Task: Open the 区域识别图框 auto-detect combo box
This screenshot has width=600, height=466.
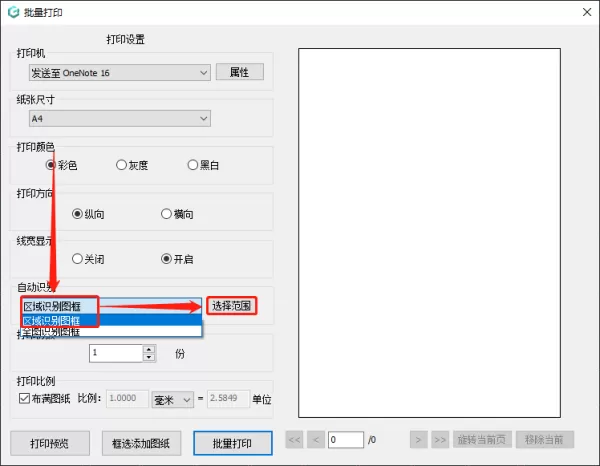Action: [111, 306]
